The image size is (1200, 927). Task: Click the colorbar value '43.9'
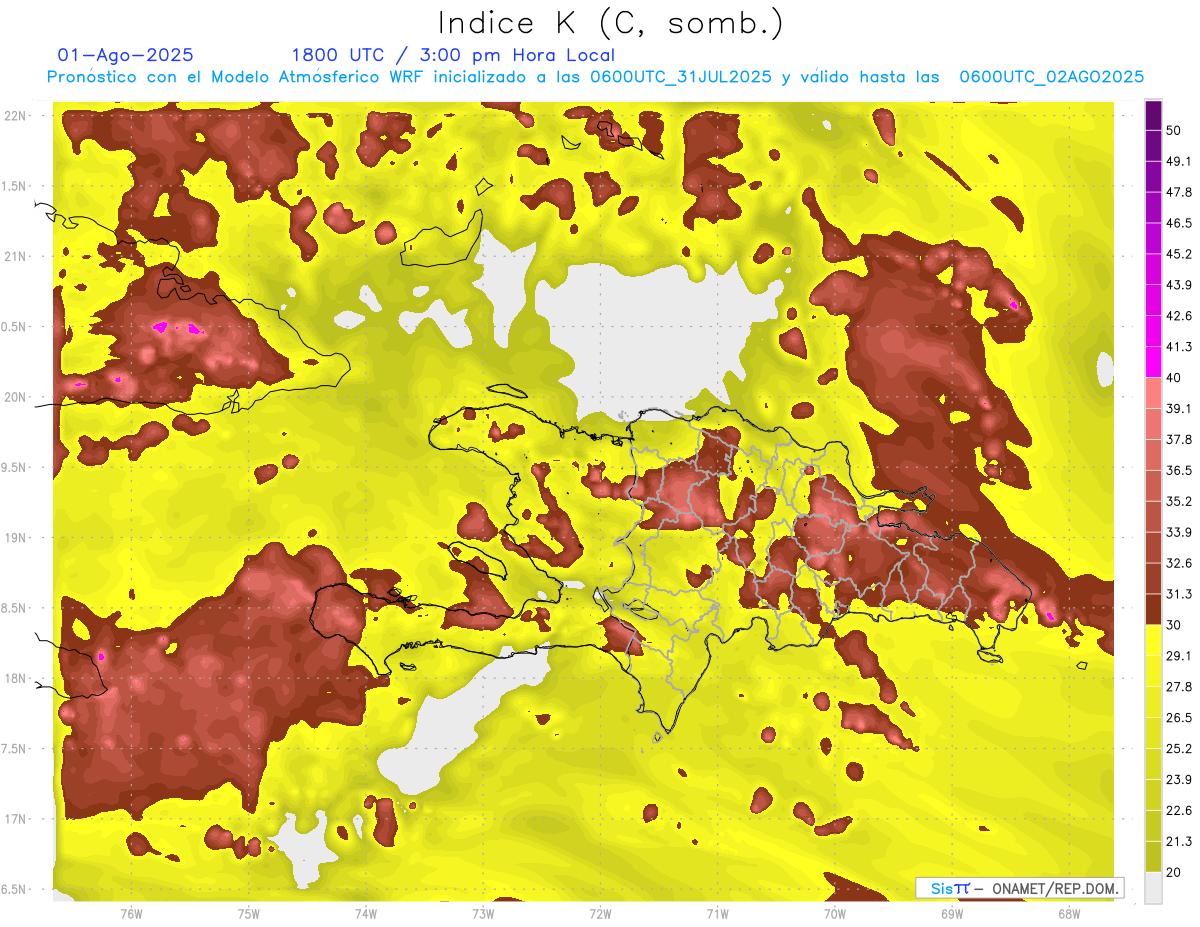pyautogui.click(x=1178, y=285)
